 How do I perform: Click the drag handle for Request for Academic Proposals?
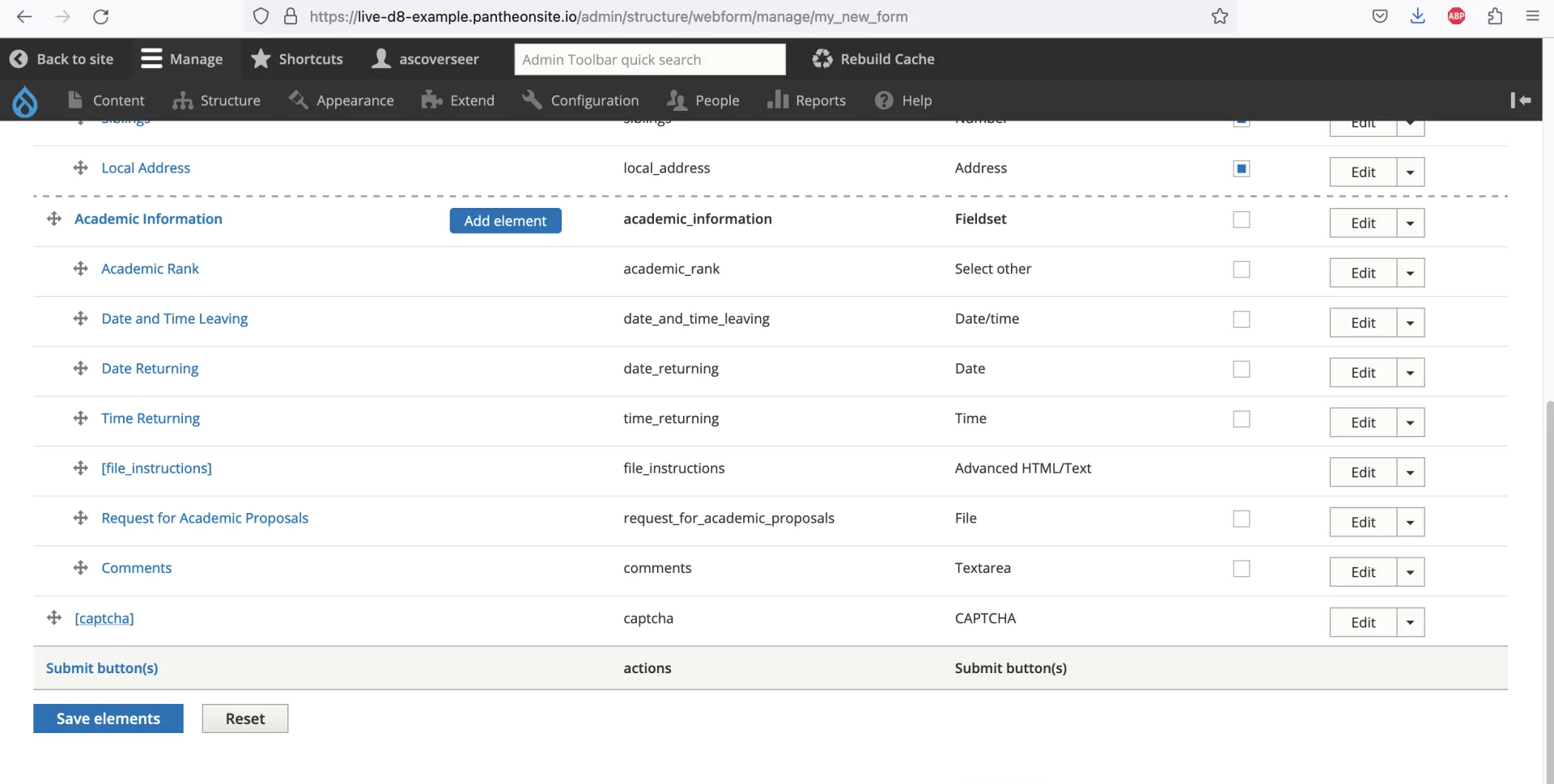pyautogui.click(x=80, y=518)
